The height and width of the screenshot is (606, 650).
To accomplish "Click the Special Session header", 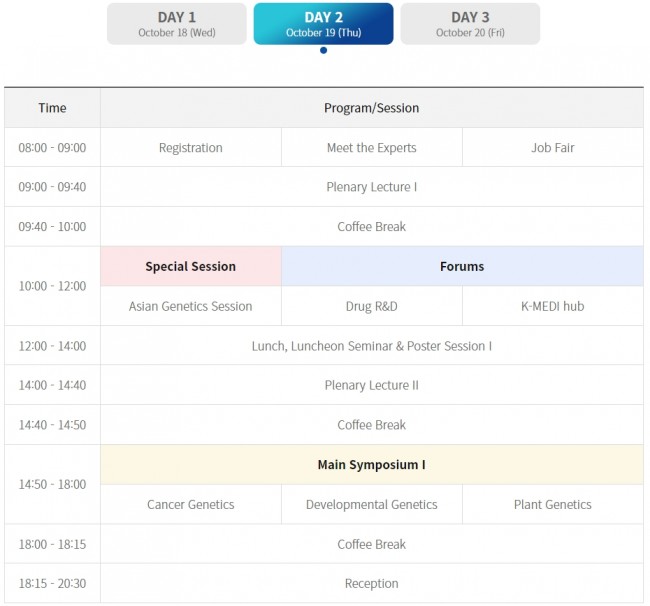I will pos(191,266).
